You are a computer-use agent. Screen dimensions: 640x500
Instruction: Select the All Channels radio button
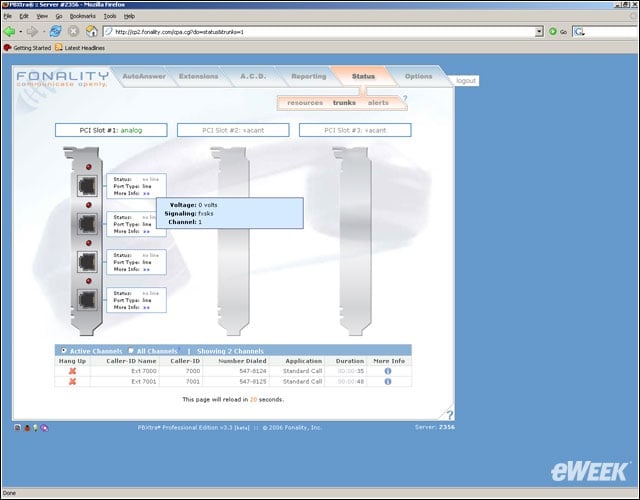tap(131, 350)
